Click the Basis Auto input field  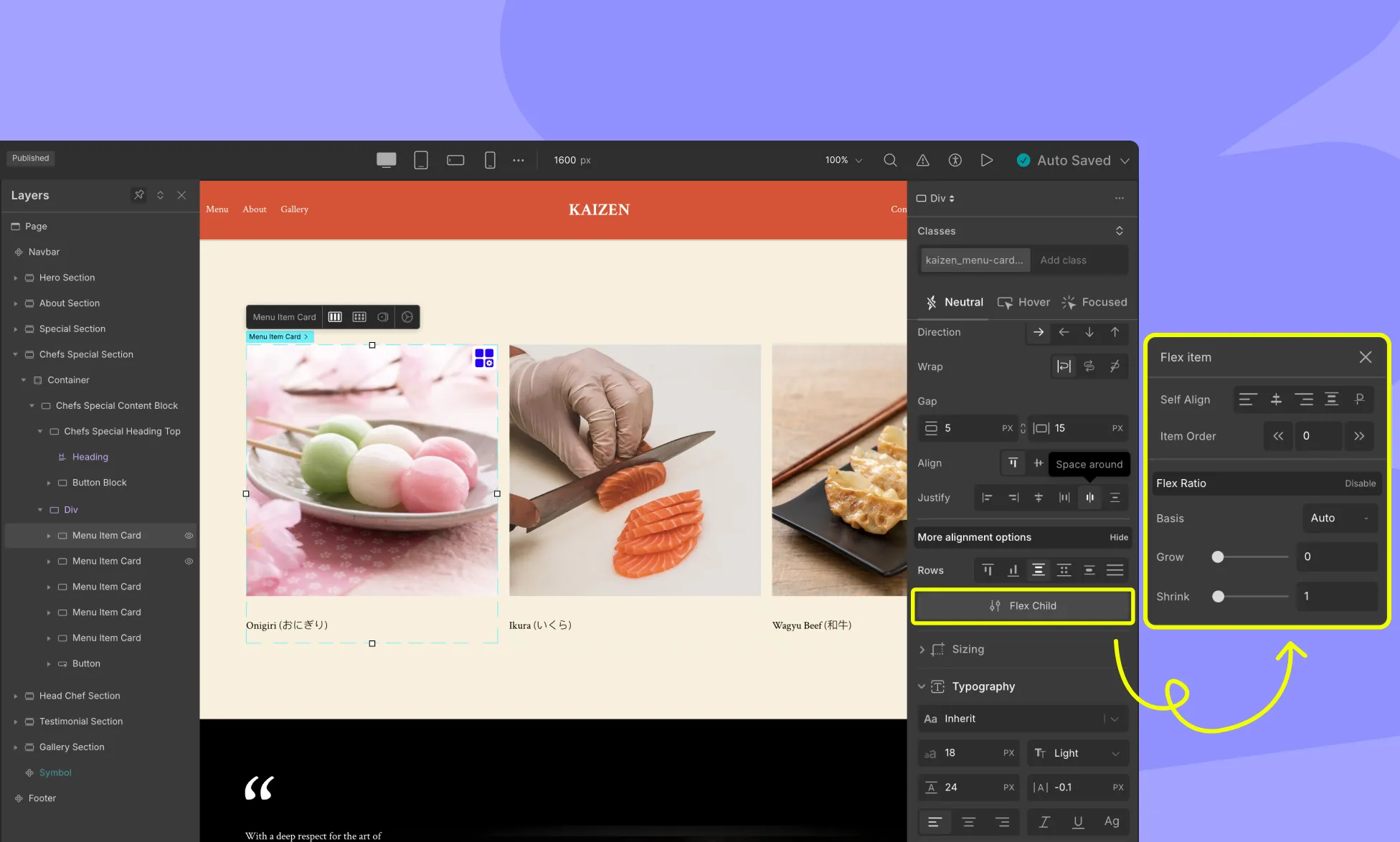[x=1339, y=518]
